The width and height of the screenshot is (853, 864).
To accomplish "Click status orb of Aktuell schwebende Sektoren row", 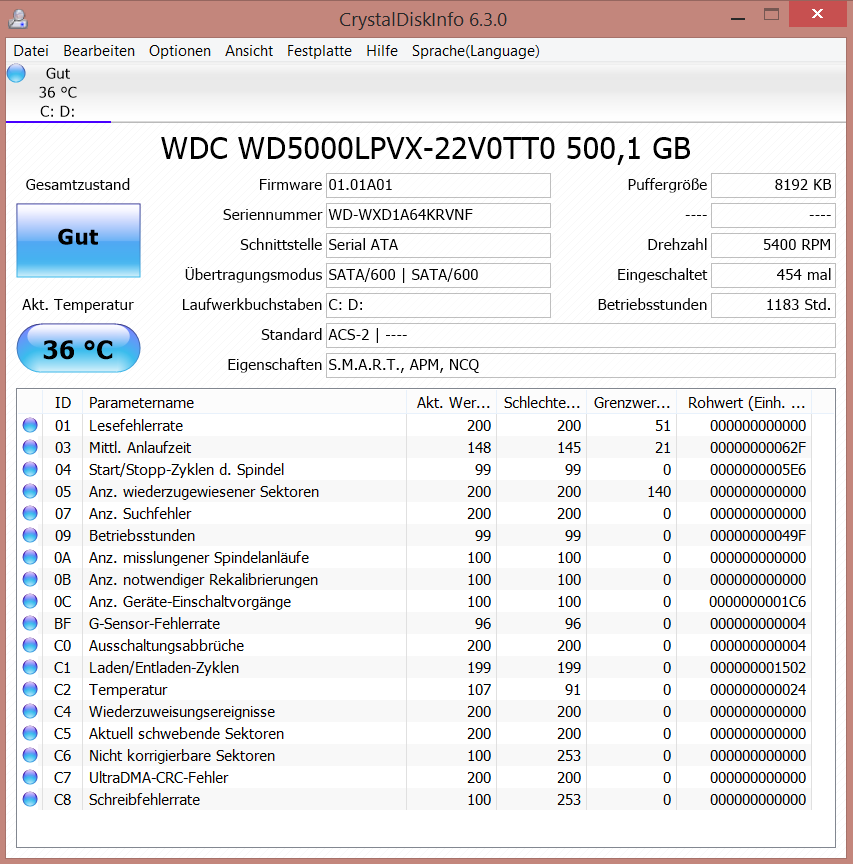I will click(30, 733).
